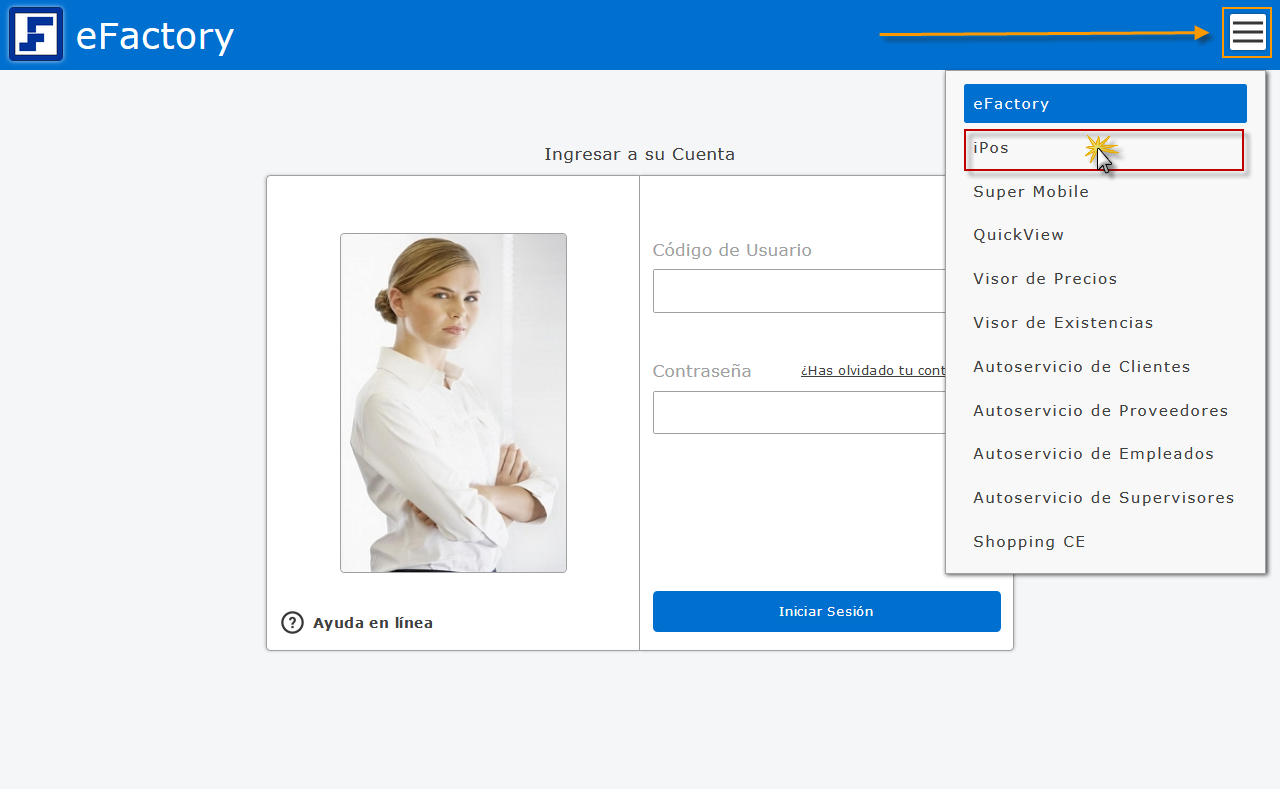Select Visor de Precios option

pos(1045,279)
